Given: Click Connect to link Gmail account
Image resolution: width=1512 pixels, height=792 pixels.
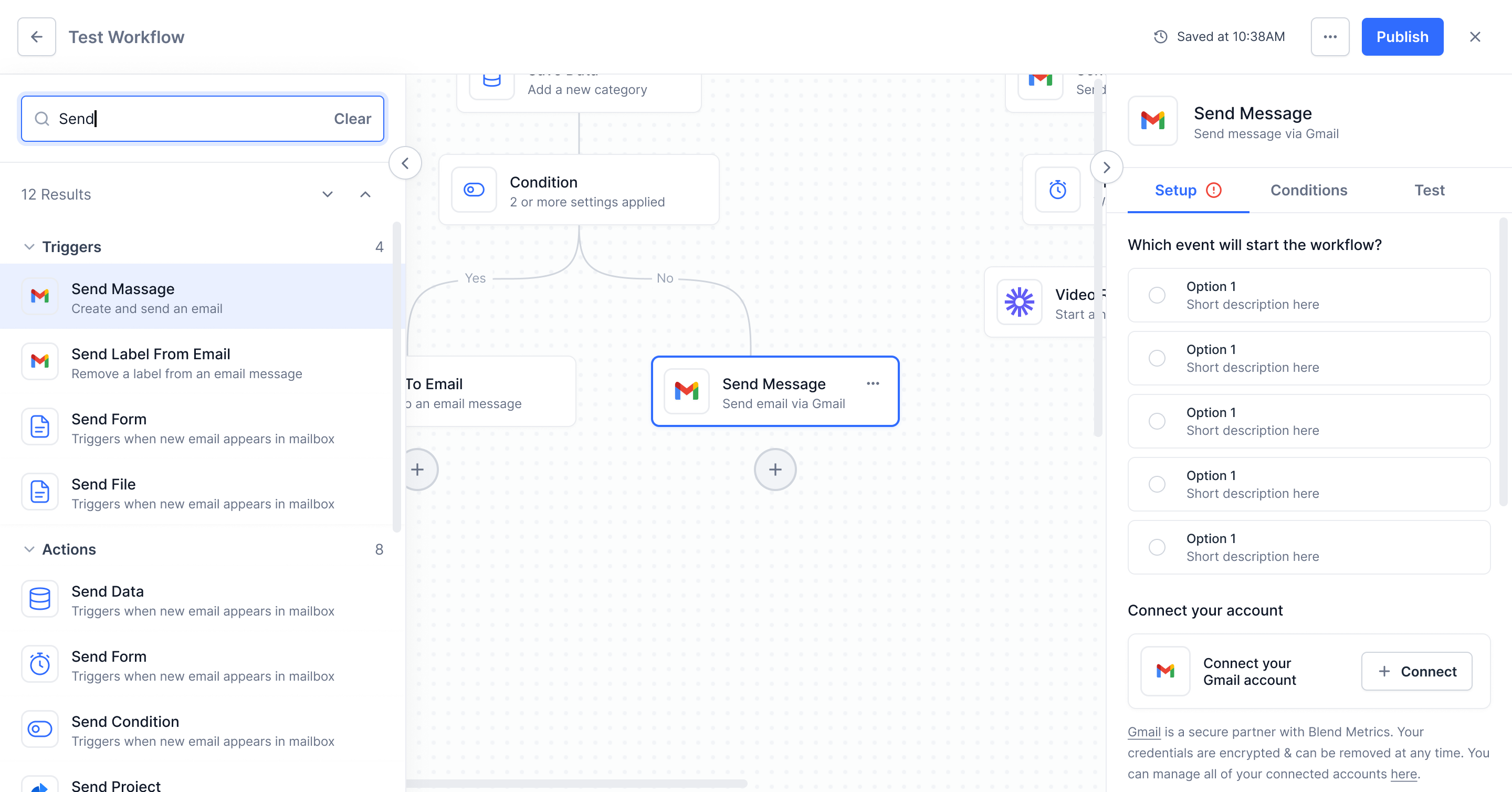Looking at the screenshot, I should click(x=1416, y=671).
